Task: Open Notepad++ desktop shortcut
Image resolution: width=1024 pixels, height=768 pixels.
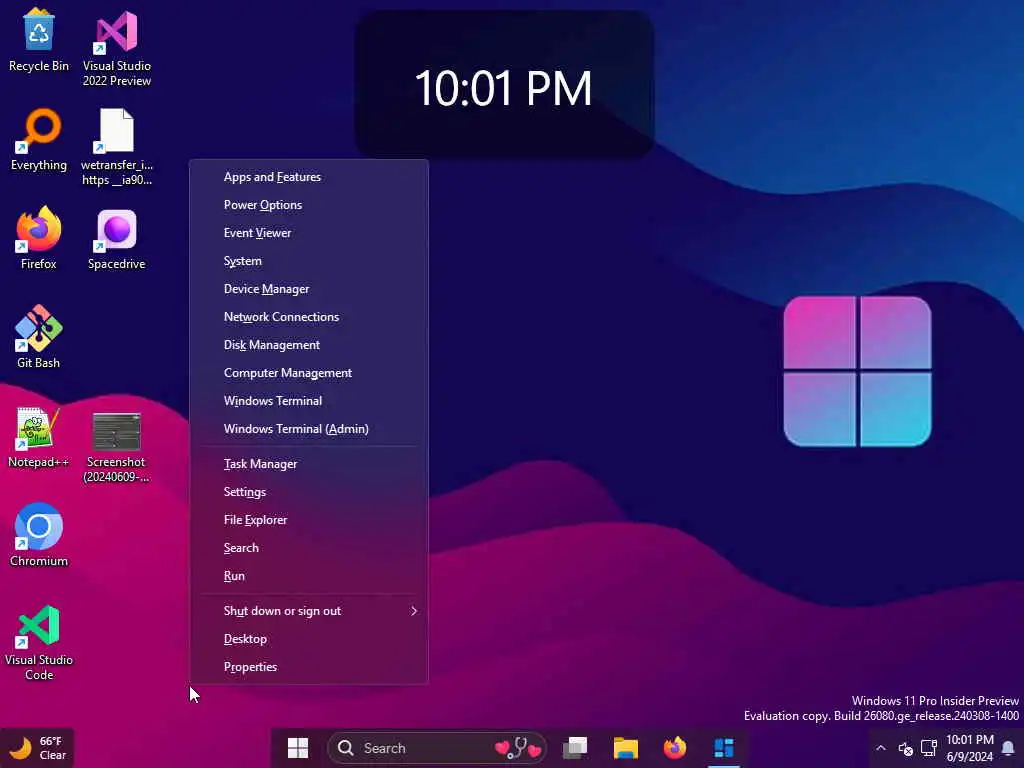Action: [x=39, y=436]
